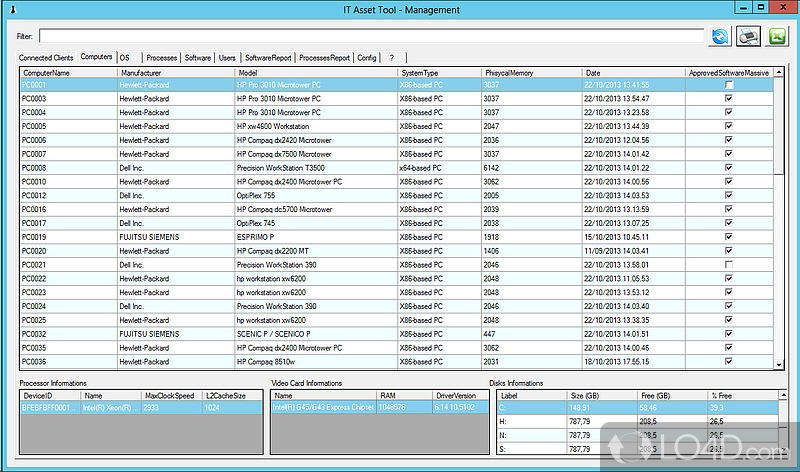Toggle approved software checkbox for PC0008
The image size is (800, 472).
pyautogui.click(x=729, y=168)
